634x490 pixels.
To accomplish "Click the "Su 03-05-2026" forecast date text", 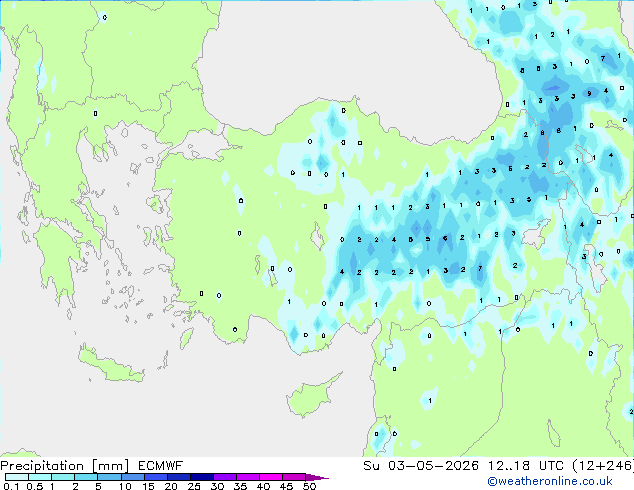I will click(421, 466).
